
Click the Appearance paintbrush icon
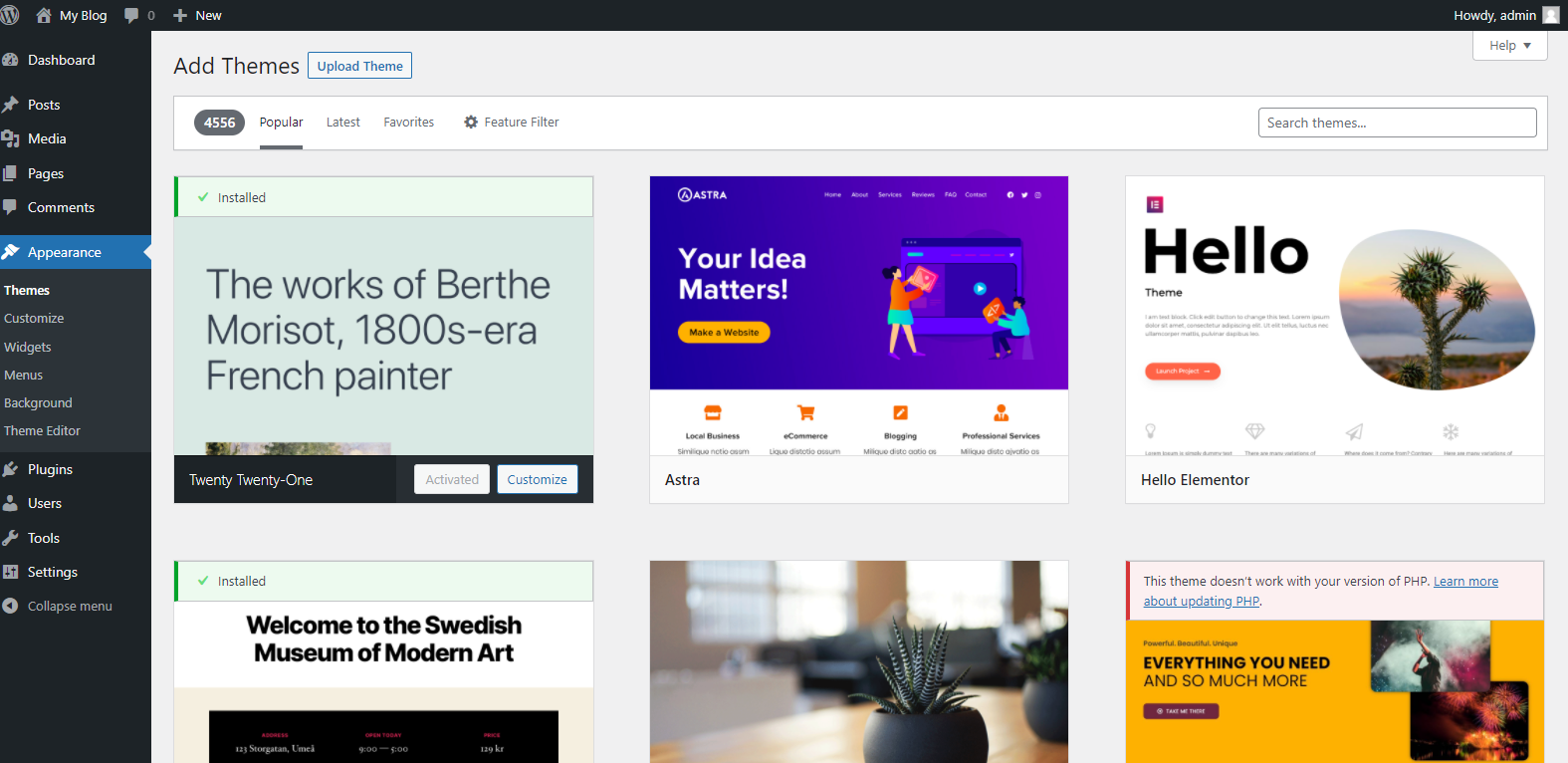click(11, 252)
